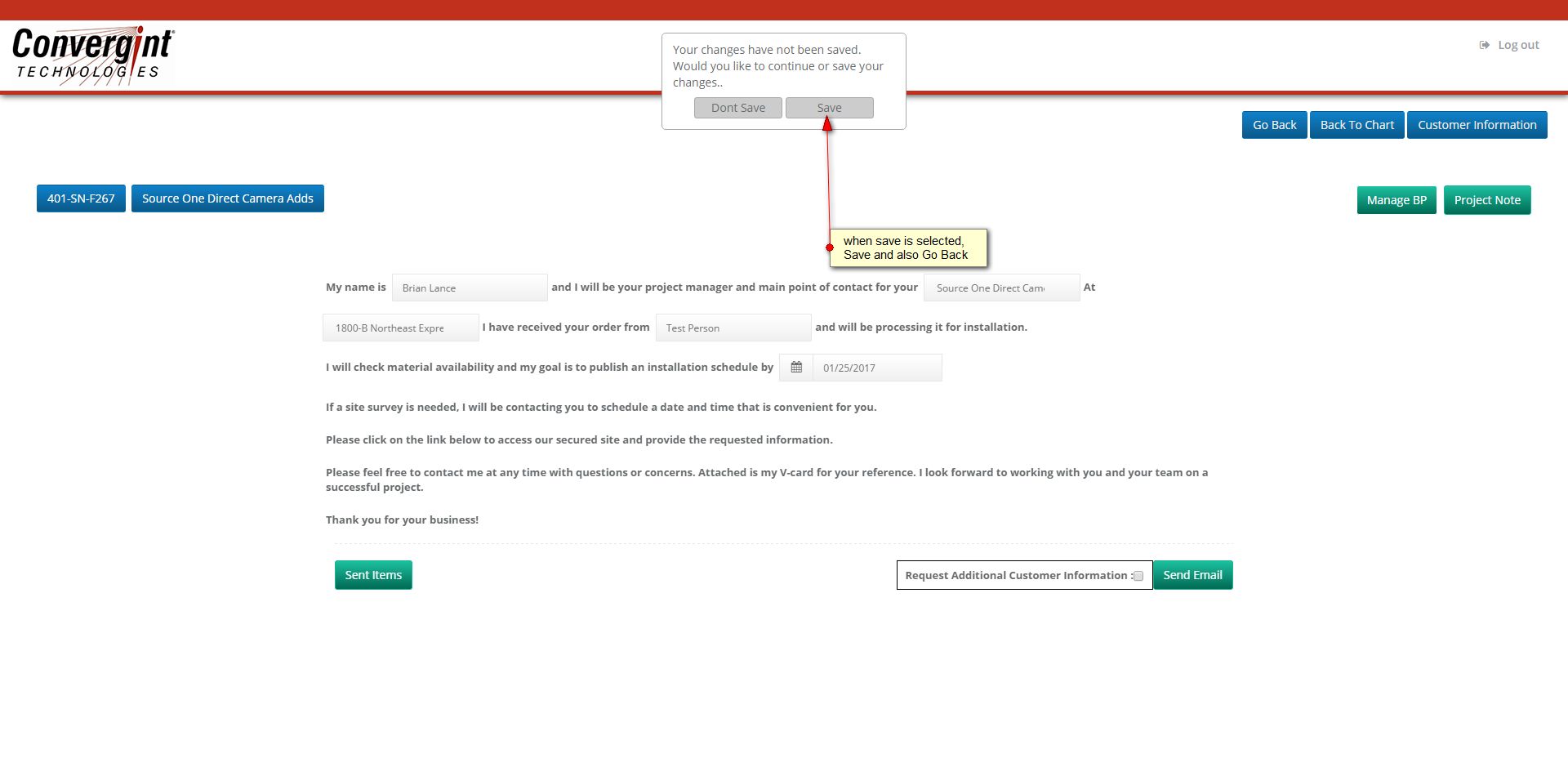This screenshot has height=776, width=1568.
Task: Click the Manage BP button
Action: [1396, 200]
